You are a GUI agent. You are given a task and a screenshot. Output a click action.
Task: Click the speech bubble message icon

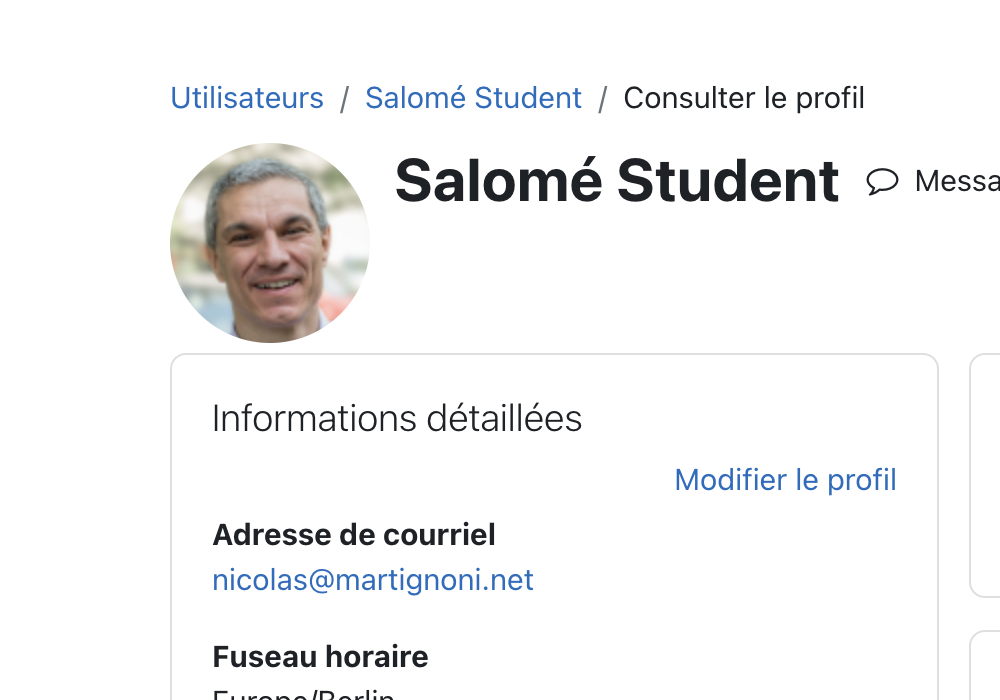tap(882, 181)
